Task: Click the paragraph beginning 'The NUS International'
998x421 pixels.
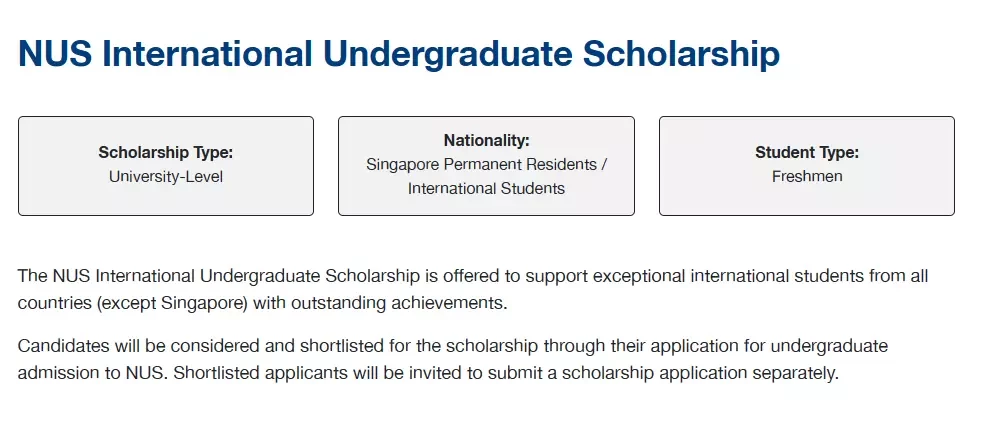Action: [473, 290]
